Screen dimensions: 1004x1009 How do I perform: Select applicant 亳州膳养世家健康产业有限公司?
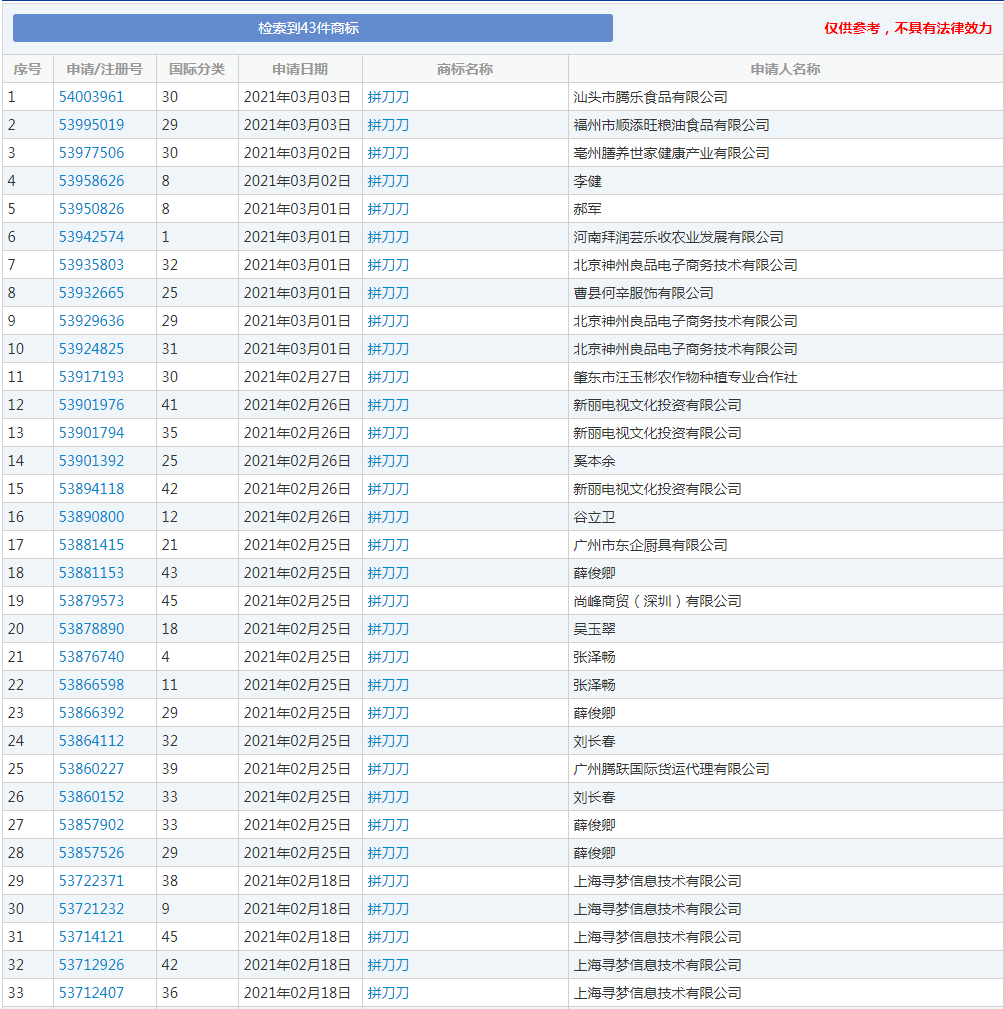point(671,153)
